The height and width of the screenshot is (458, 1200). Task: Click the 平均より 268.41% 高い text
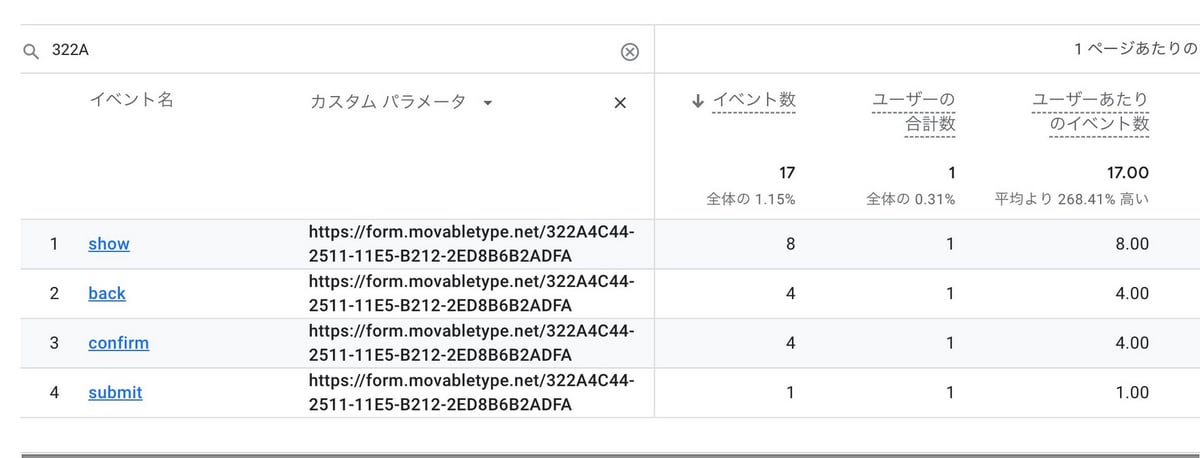1072,199
